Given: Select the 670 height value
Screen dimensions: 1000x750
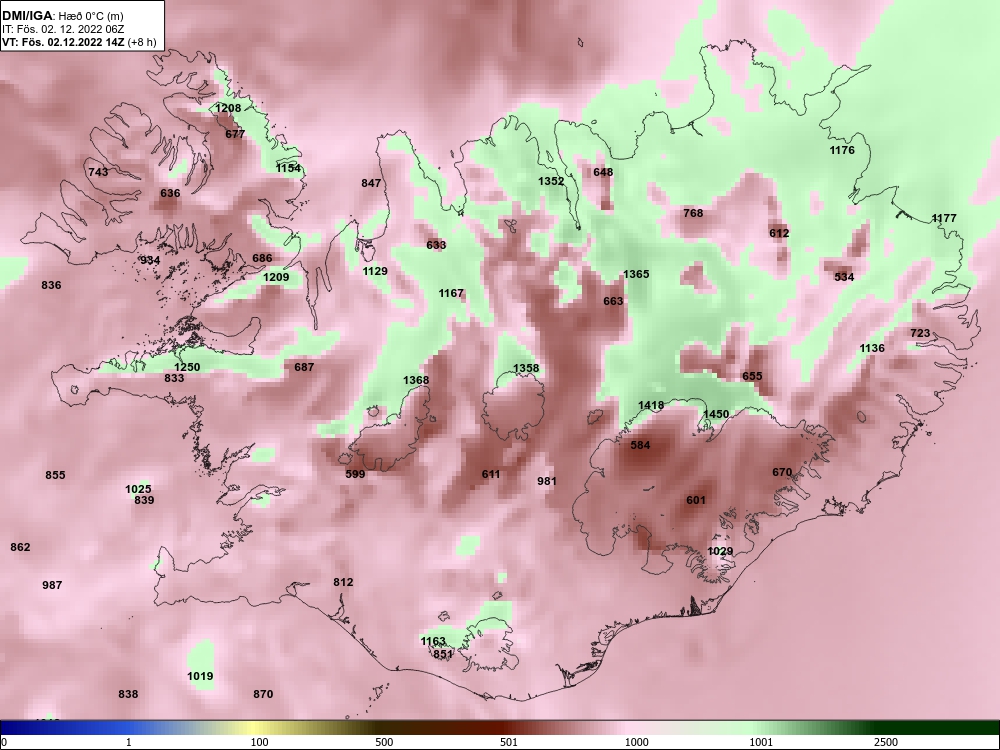Looking at the screenshot, I should click(782, 473).
